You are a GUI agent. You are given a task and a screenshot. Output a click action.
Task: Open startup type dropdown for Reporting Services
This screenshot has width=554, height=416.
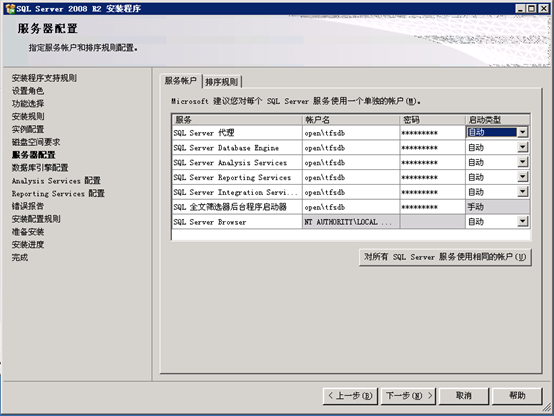tap(522, 177)
